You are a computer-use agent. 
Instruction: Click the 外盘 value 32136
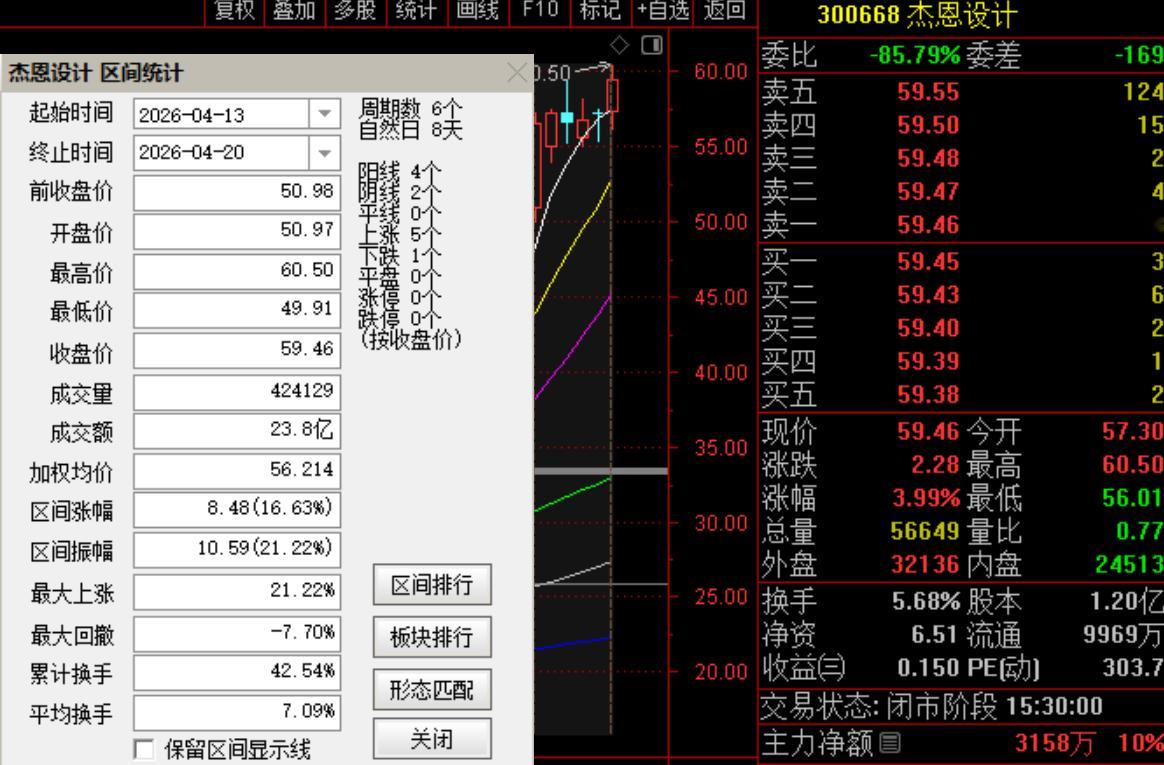pyautogui.click(x=925, y=565)
